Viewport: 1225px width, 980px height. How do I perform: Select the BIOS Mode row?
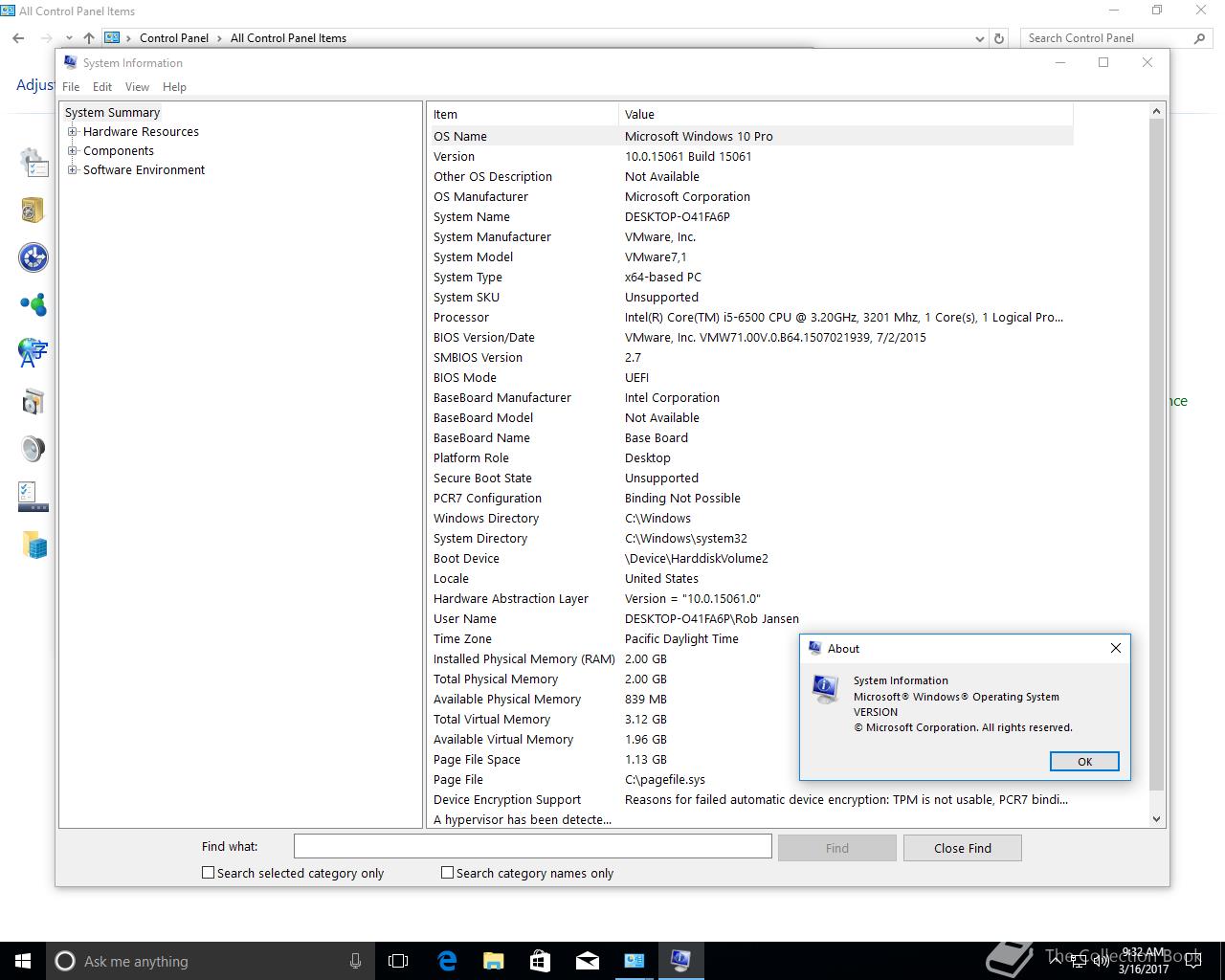coord(751,377)
